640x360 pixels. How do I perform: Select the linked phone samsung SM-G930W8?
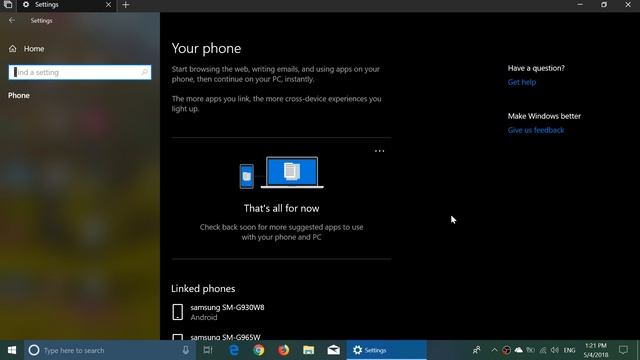click(218, 312)
